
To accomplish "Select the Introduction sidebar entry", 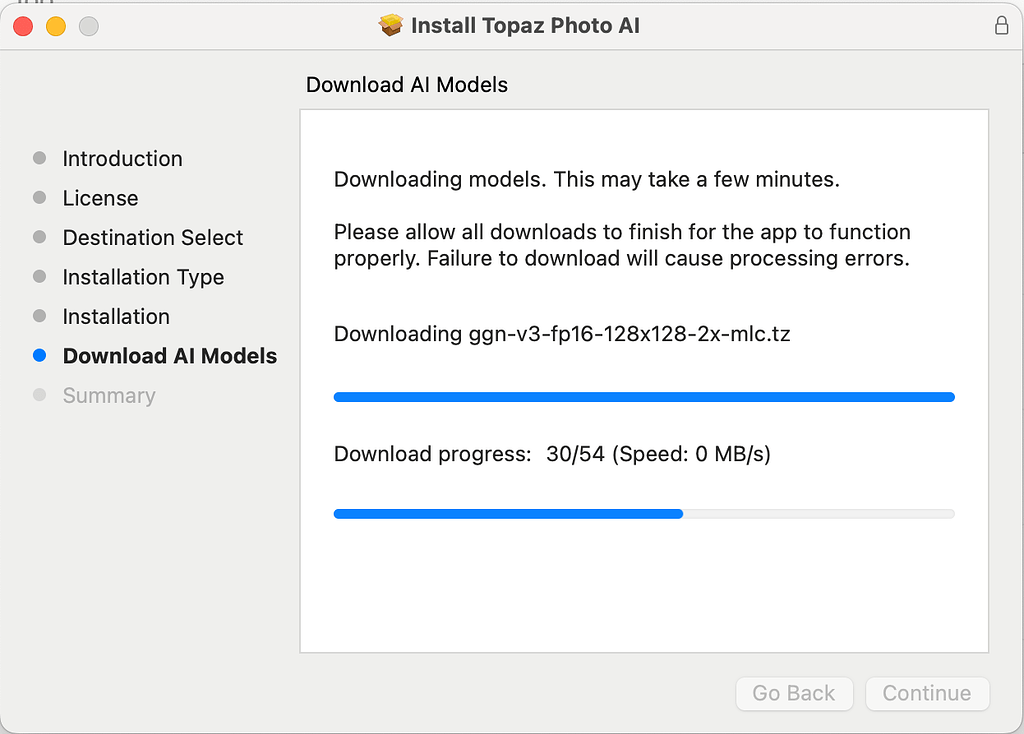I will click(122, 158).
